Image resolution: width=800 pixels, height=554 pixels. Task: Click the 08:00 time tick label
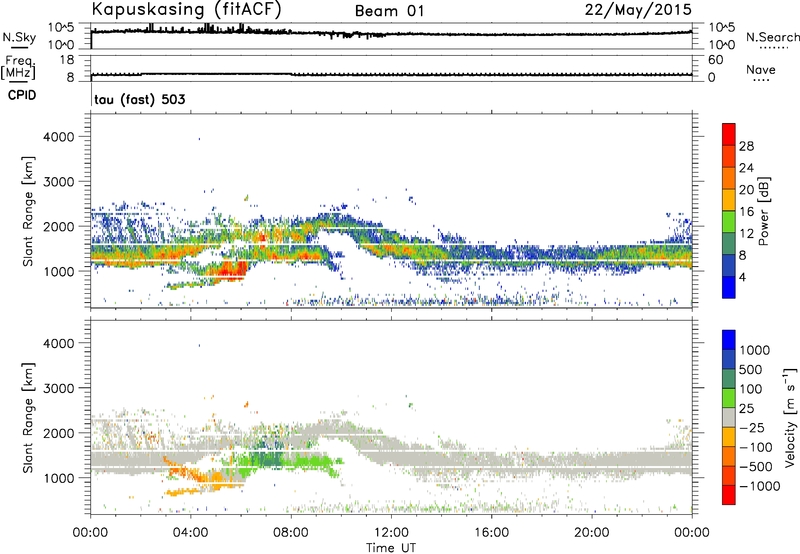pos(291,533)
